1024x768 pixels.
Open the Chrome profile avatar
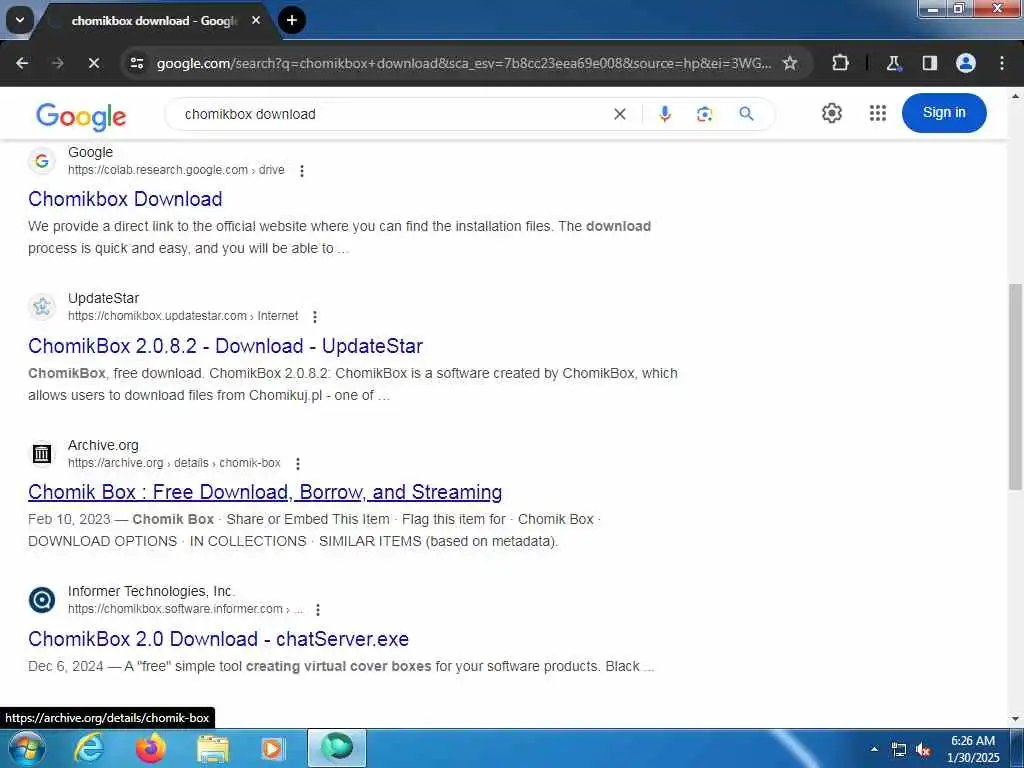966,63
